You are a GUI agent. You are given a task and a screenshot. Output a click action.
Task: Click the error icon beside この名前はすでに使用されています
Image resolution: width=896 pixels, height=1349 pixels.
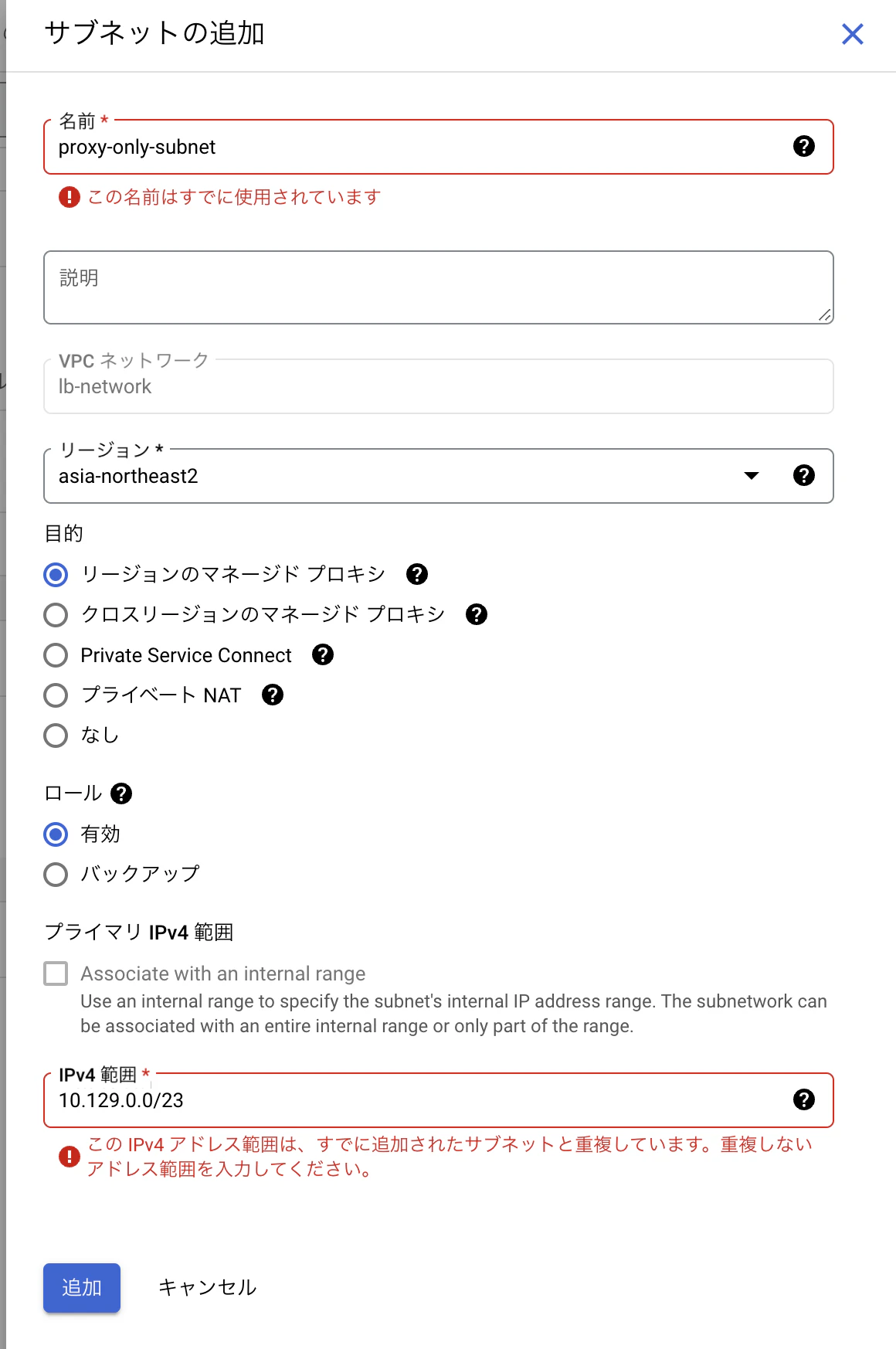(x=69, y=198)
